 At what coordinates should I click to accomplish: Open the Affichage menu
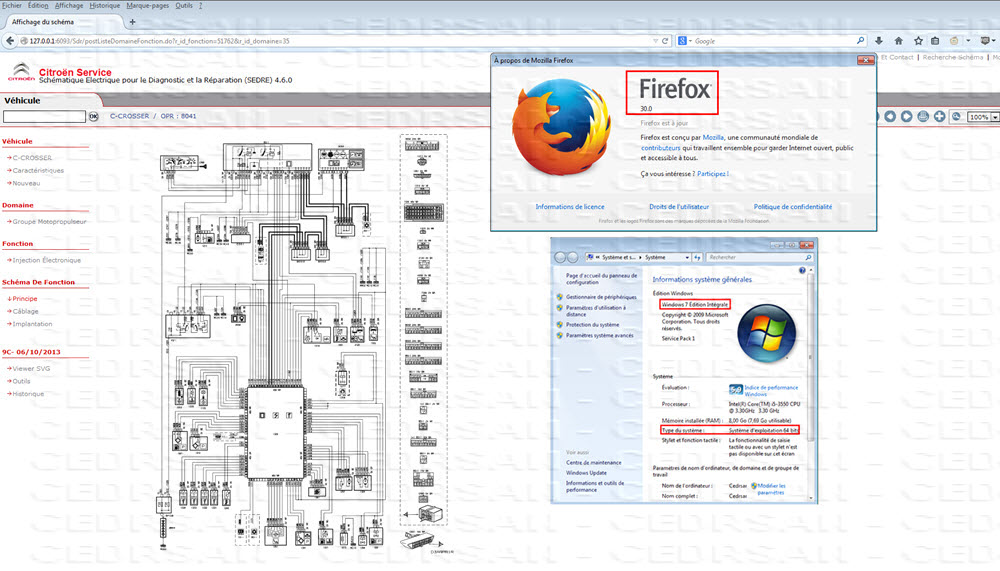(x=69, y=5)
